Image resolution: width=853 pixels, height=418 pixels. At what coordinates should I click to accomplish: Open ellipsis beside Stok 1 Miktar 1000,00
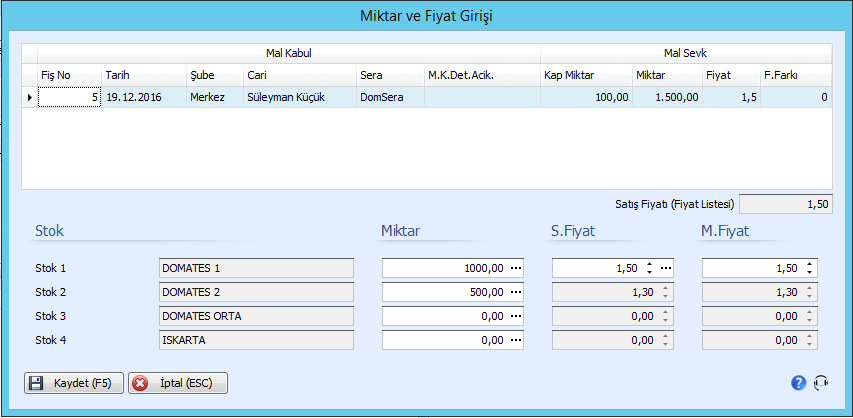pos(516,268)
